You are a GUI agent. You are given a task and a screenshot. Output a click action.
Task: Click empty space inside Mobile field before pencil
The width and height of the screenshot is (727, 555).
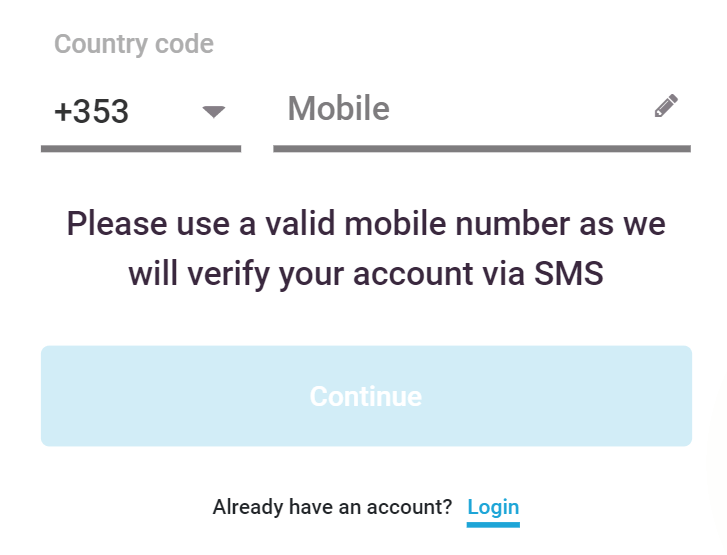pyautogui.click(x=519, y=109)
